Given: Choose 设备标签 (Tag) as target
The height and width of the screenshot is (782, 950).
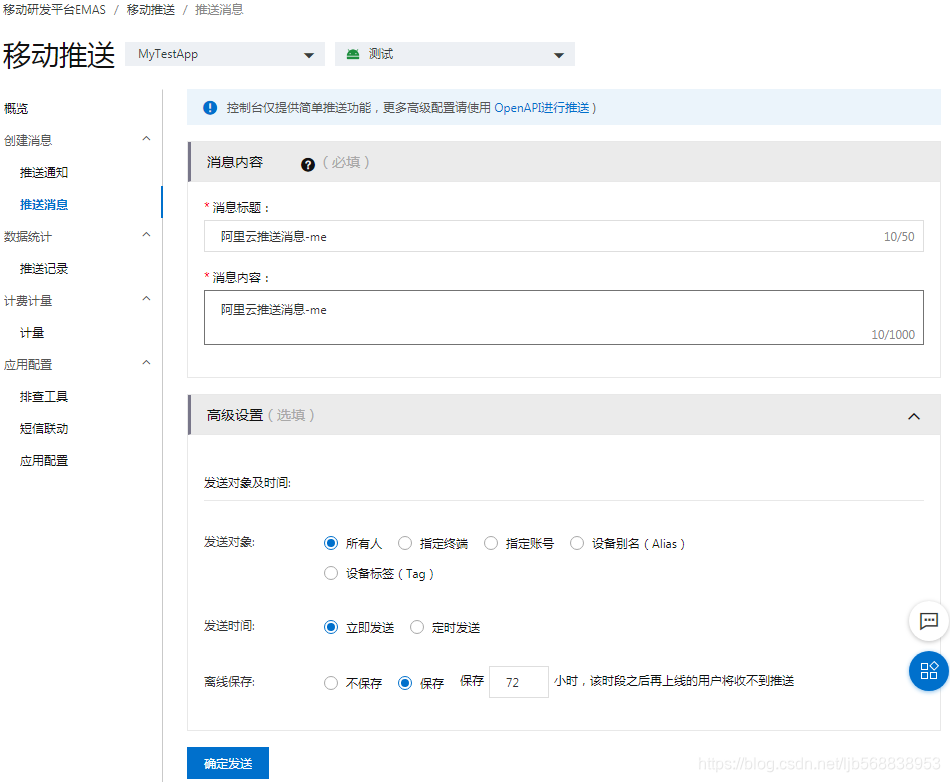Looking at the screenshot, I should point(331,573).
